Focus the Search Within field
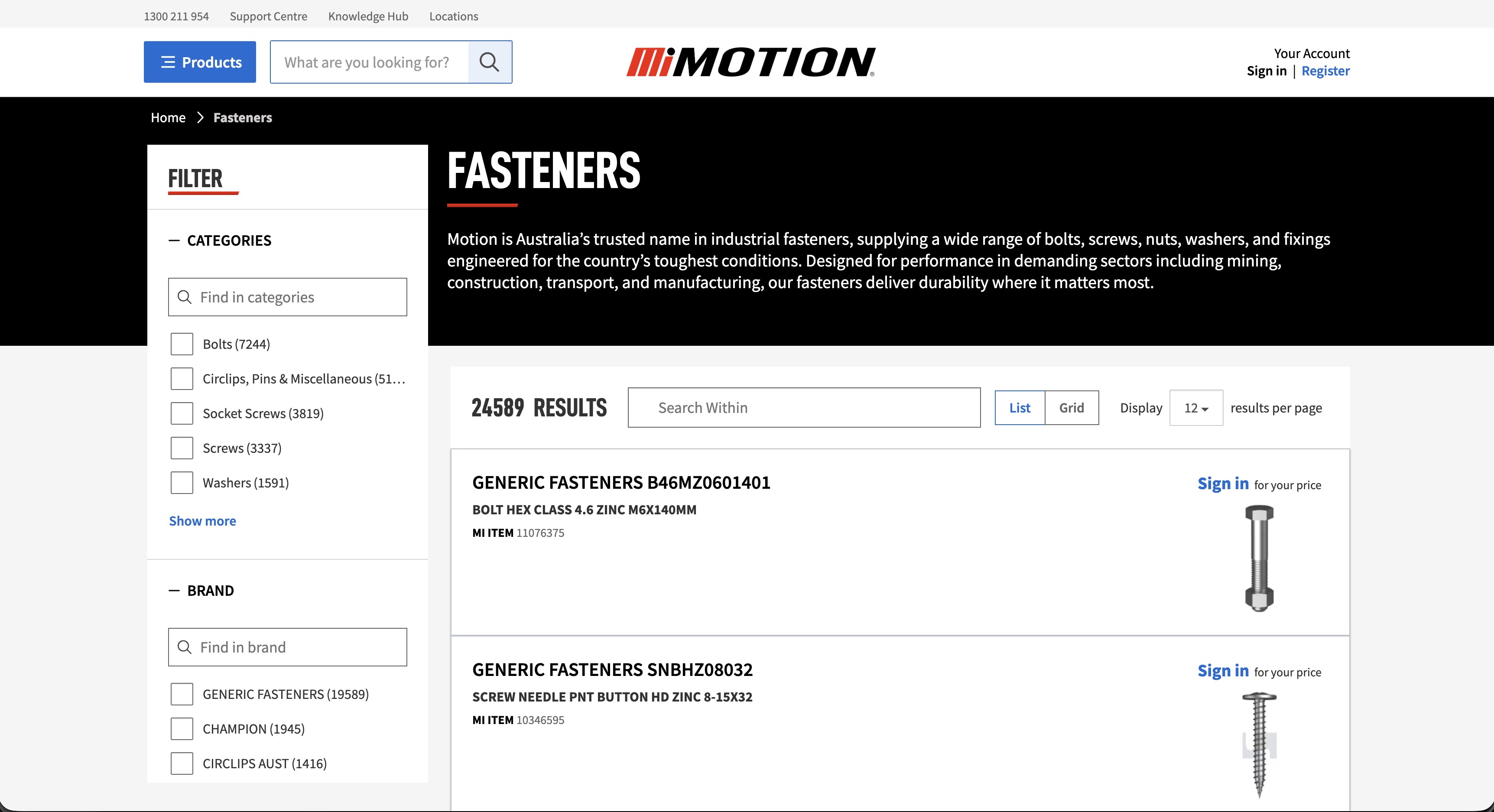This screenshot has height=812, width=1494. click(804, 408)
